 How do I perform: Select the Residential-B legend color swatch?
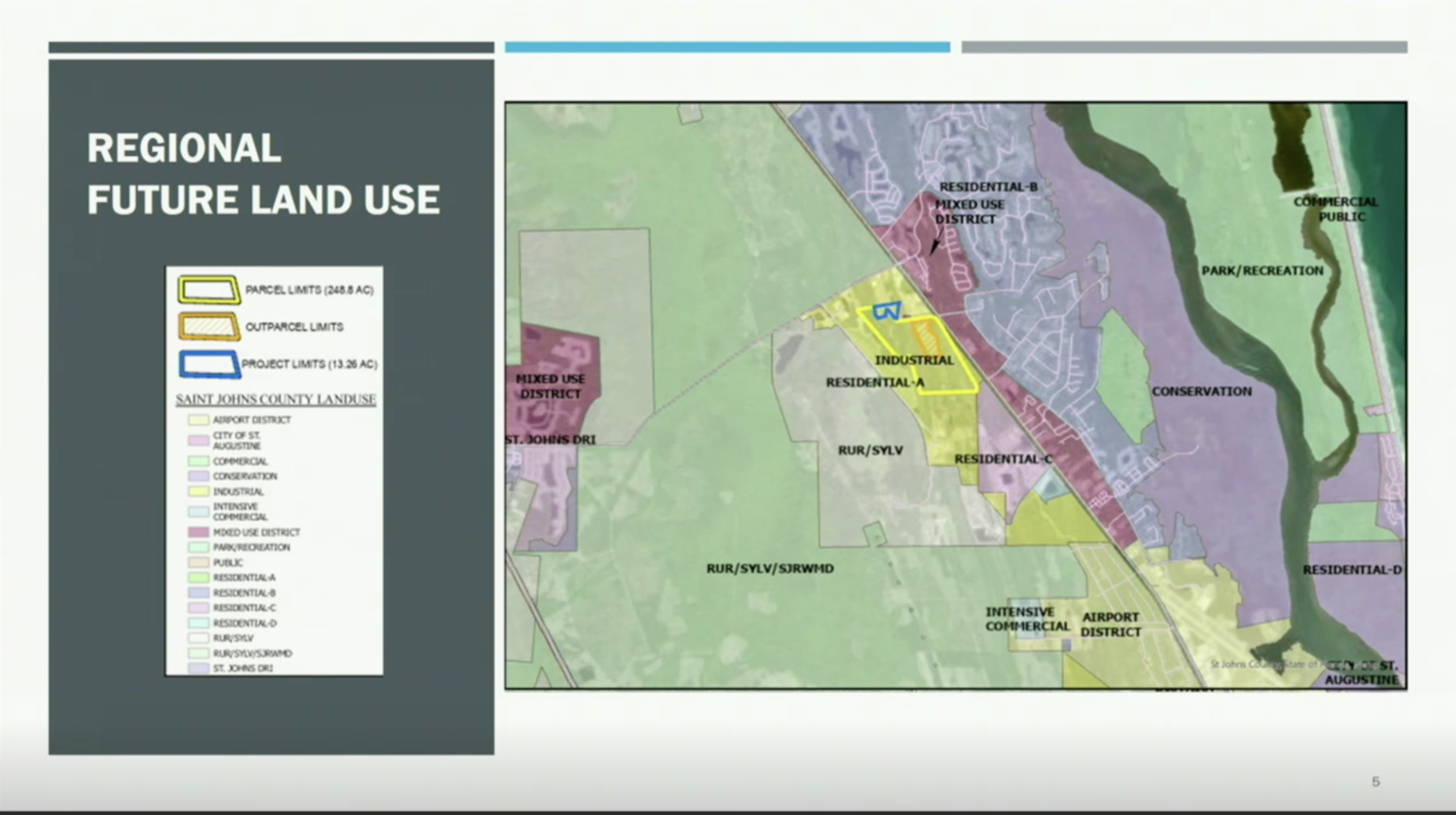(x=199, y=593)
